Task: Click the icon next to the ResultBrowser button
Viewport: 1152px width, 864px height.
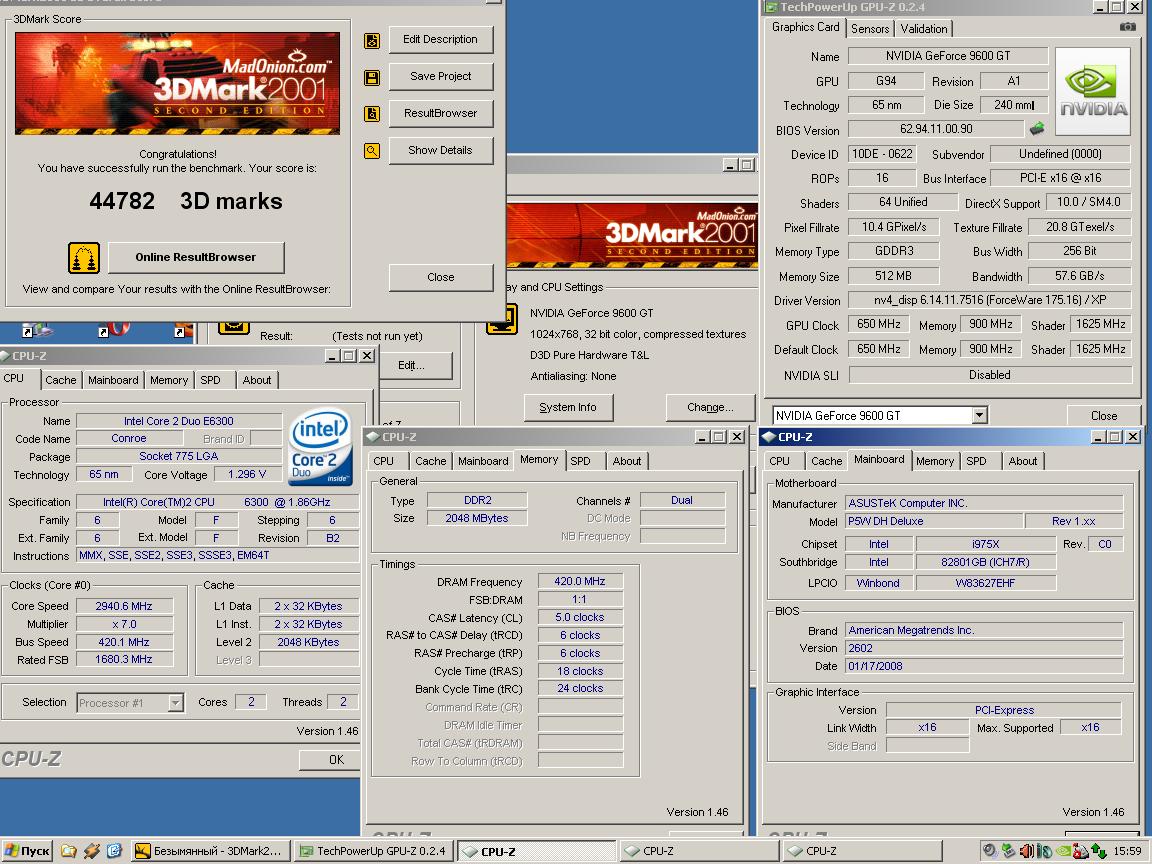Action: (x=372, y=114)
